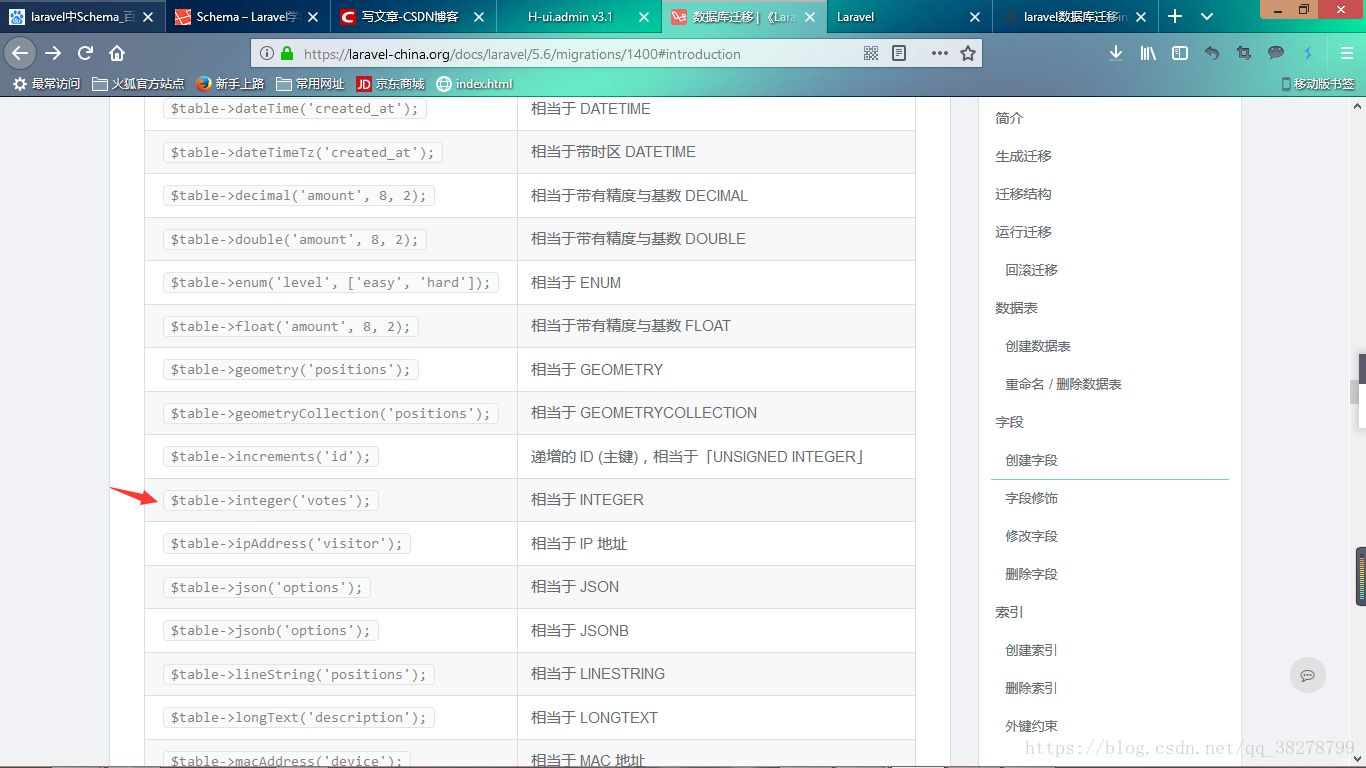Go to 外键约束 subsection in sidebar
This screenshot has width=1366, height=768.
pos(1031,726)
